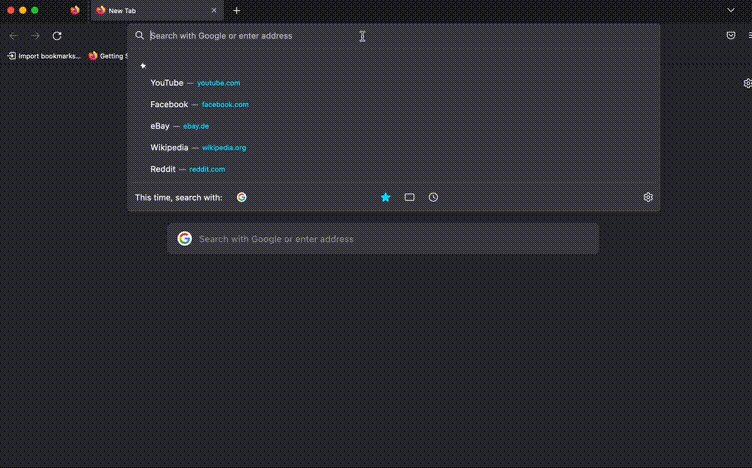Search in History clock icon
Viewport: 752px width, 468px height.
click(x=434, y=197)
